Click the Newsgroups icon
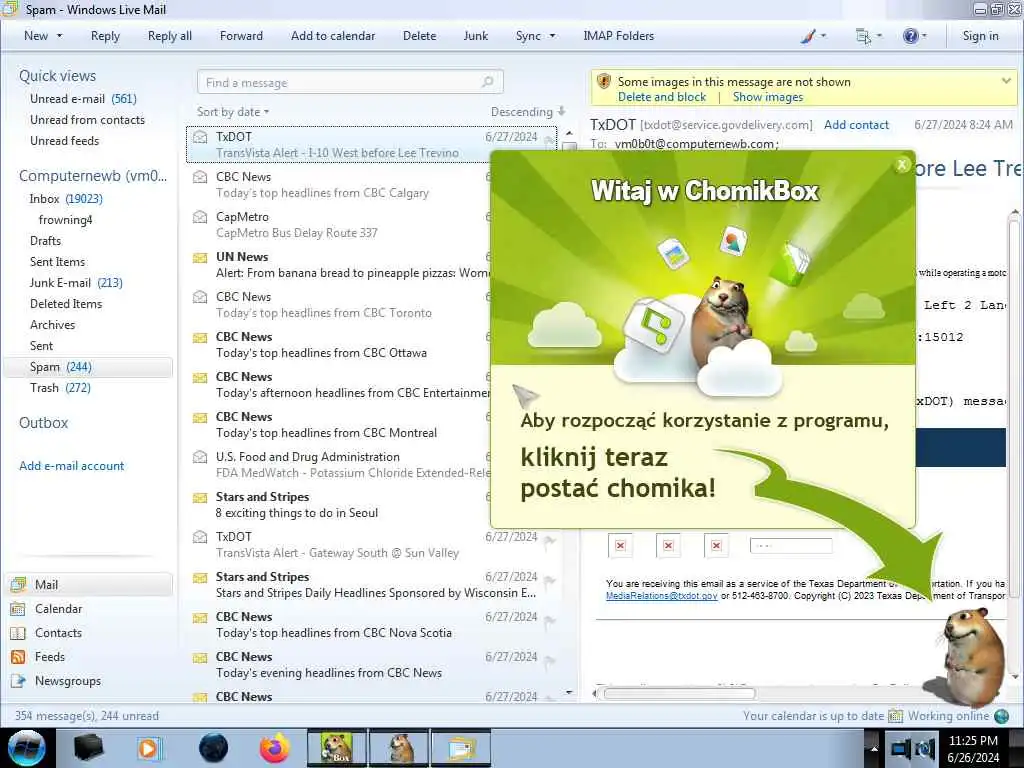 (18, 681)
